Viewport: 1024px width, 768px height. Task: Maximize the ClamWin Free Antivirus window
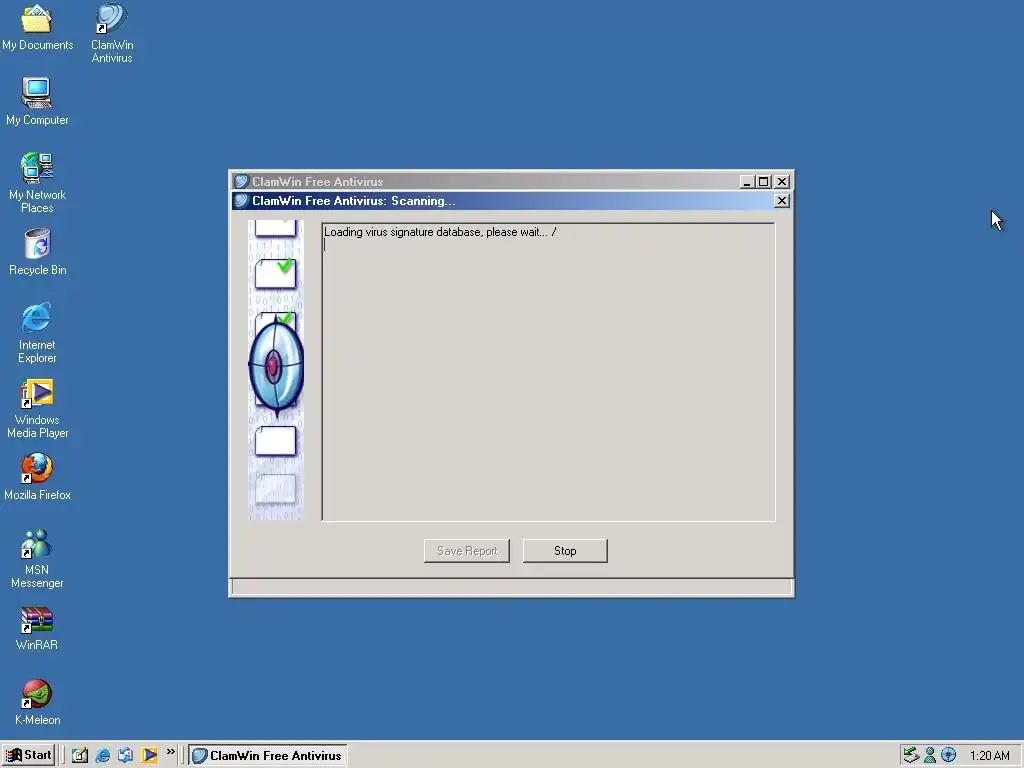pos(763,182)
